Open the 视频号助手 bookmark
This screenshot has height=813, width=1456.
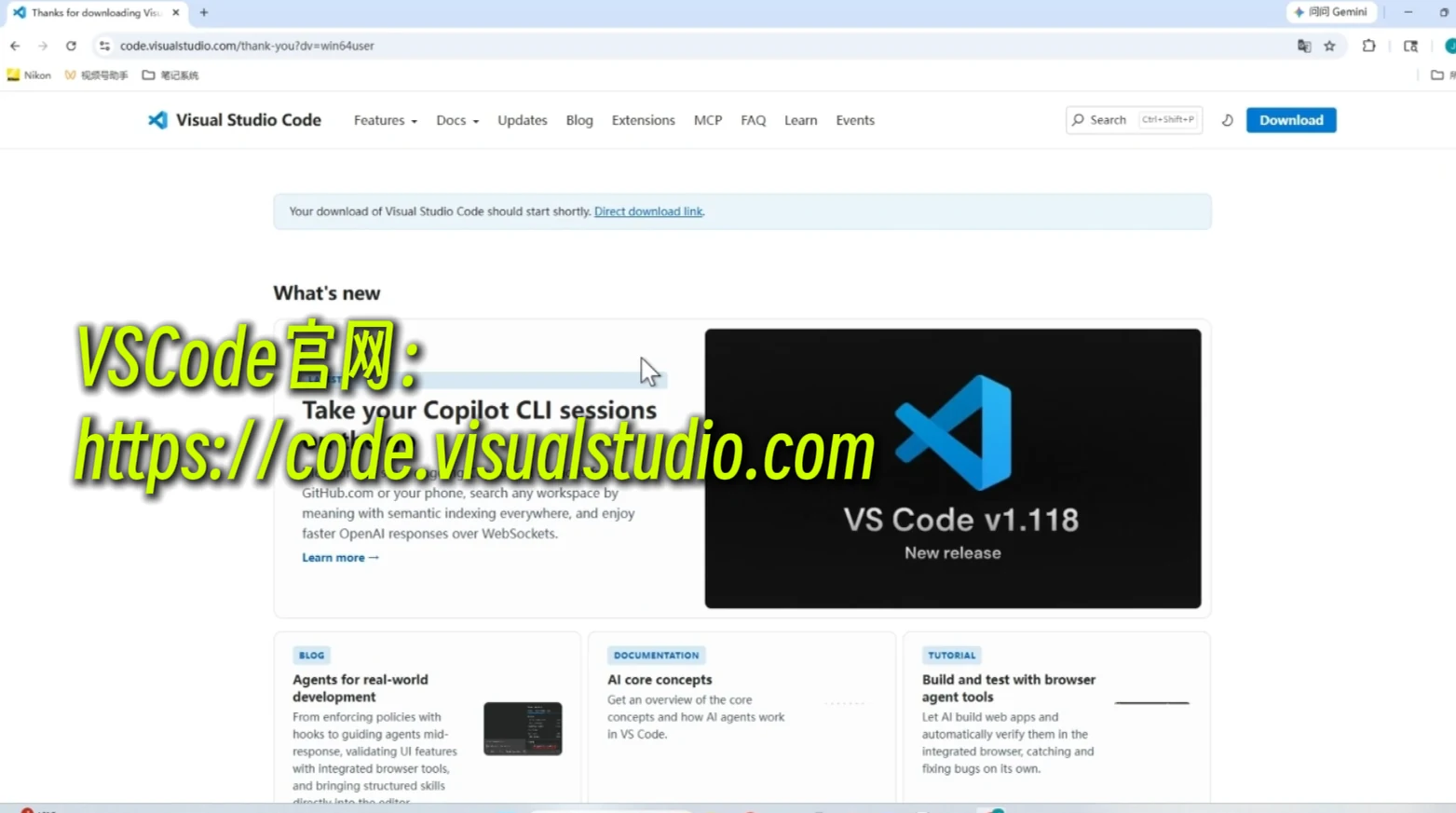pyautogui.click(x=96, y=75)
